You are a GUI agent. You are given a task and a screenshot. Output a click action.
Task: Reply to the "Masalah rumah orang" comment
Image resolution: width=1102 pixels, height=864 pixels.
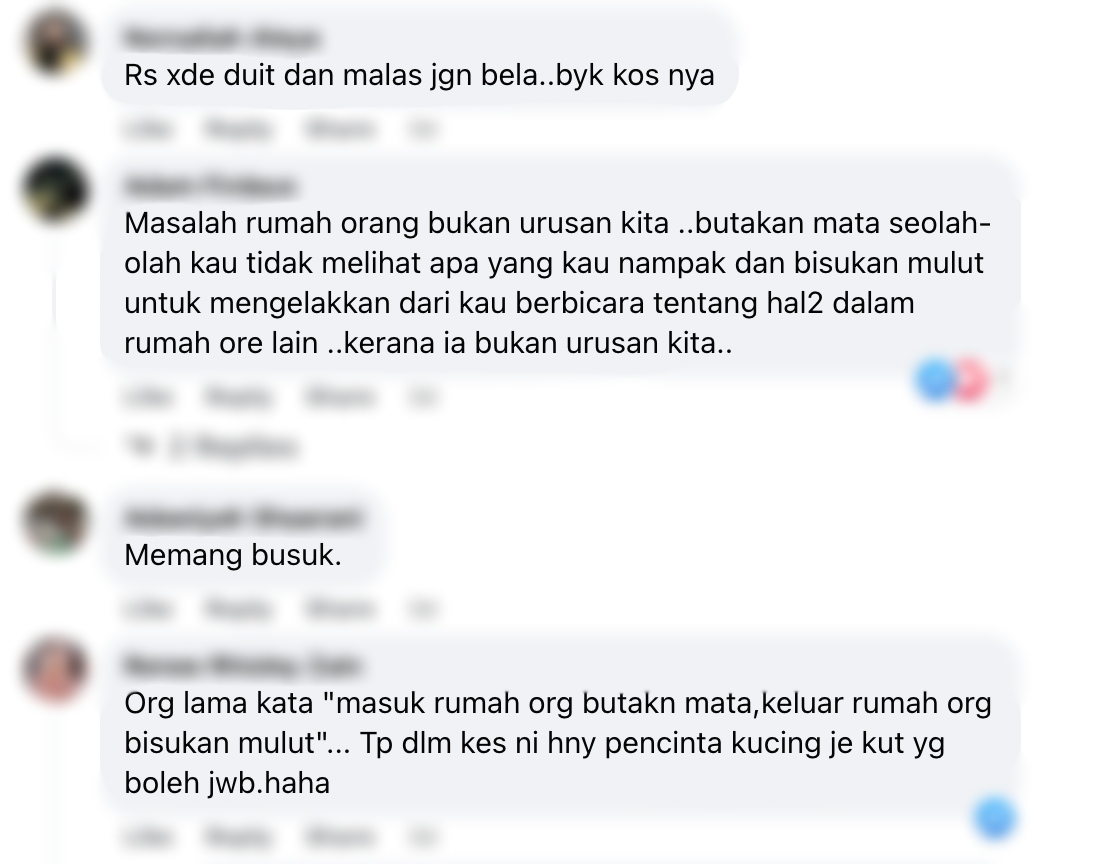point(238,397)
